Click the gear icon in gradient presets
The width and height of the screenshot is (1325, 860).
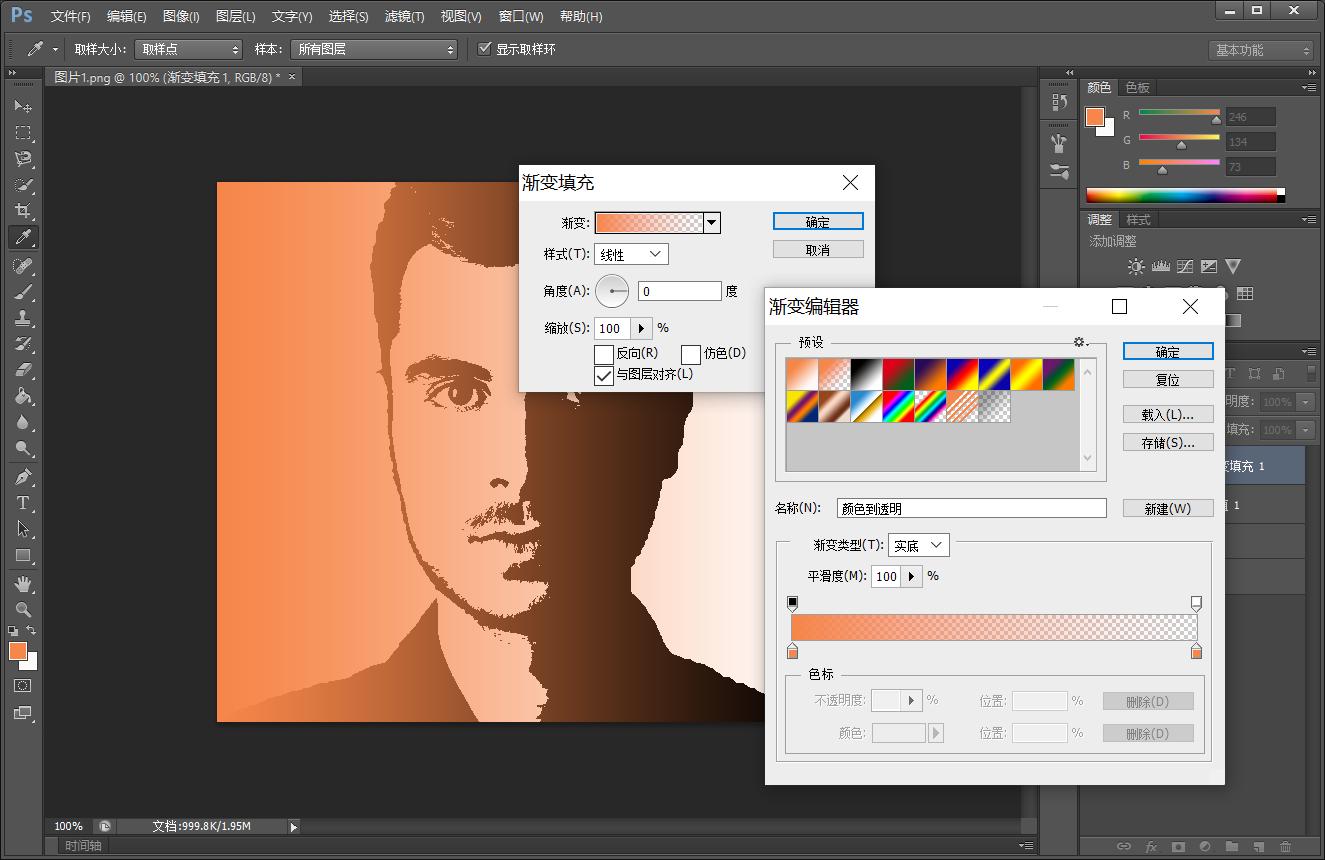click(1080, 342)
